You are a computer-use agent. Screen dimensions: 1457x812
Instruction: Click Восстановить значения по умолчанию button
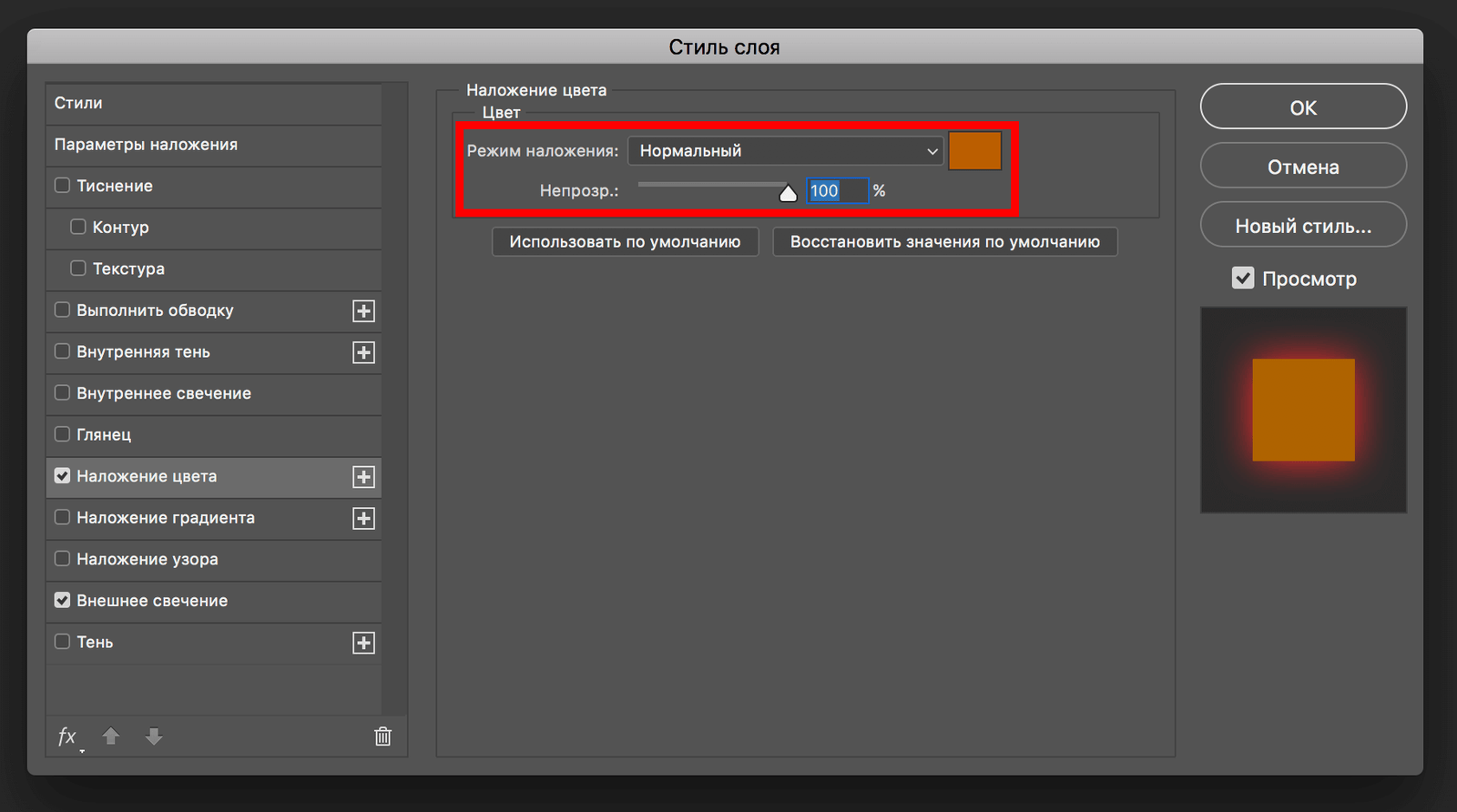tap(945, 242)
